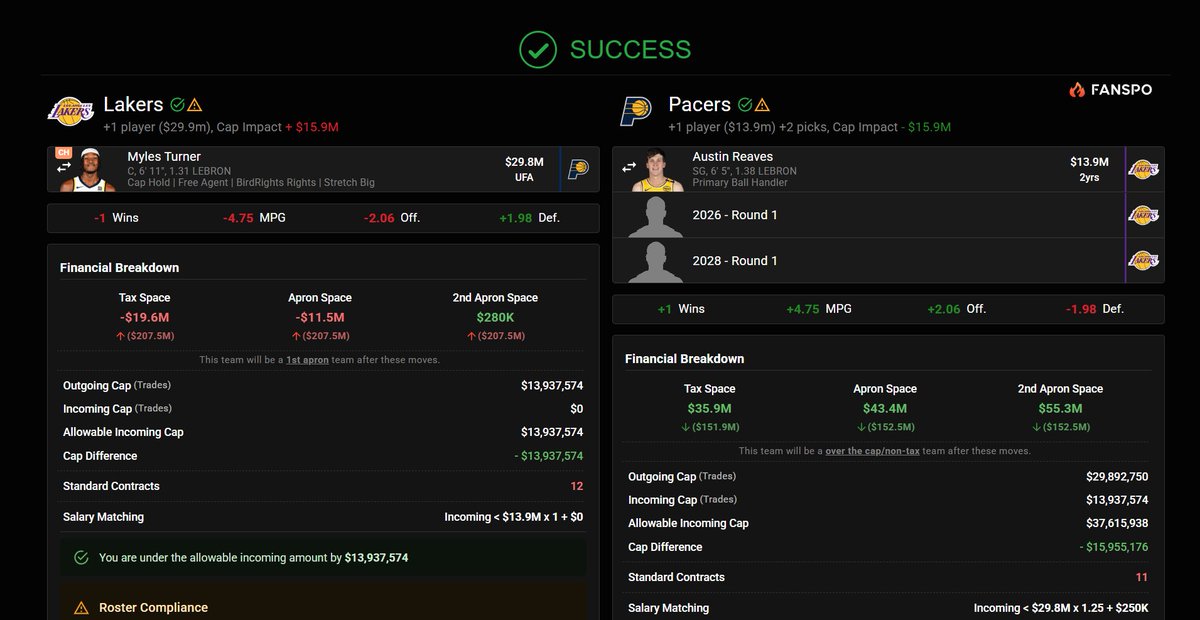1200x620 pixels.
Task: Click warning icon beside Roster Compliance
Action: (x=81, y=607)
